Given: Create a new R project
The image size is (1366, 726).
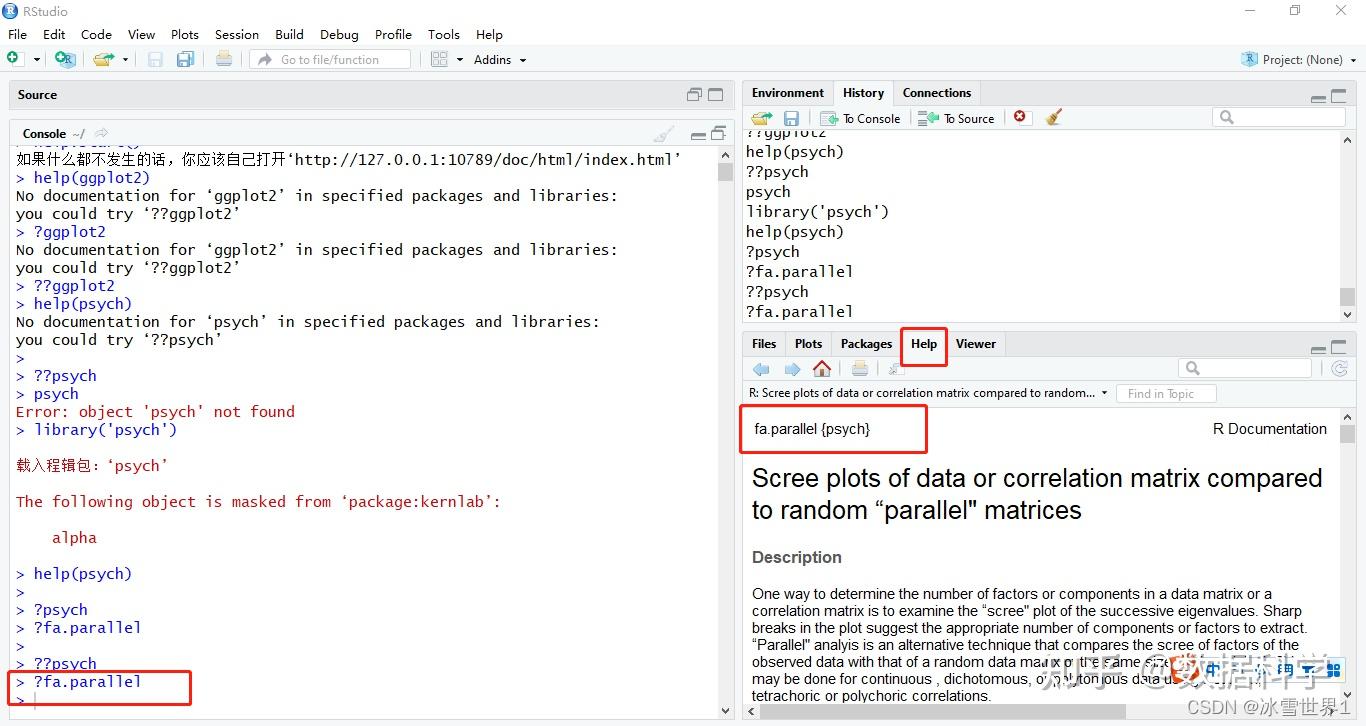Looking at the screenshot, I should pyautogui.click(x=65, y=60).
